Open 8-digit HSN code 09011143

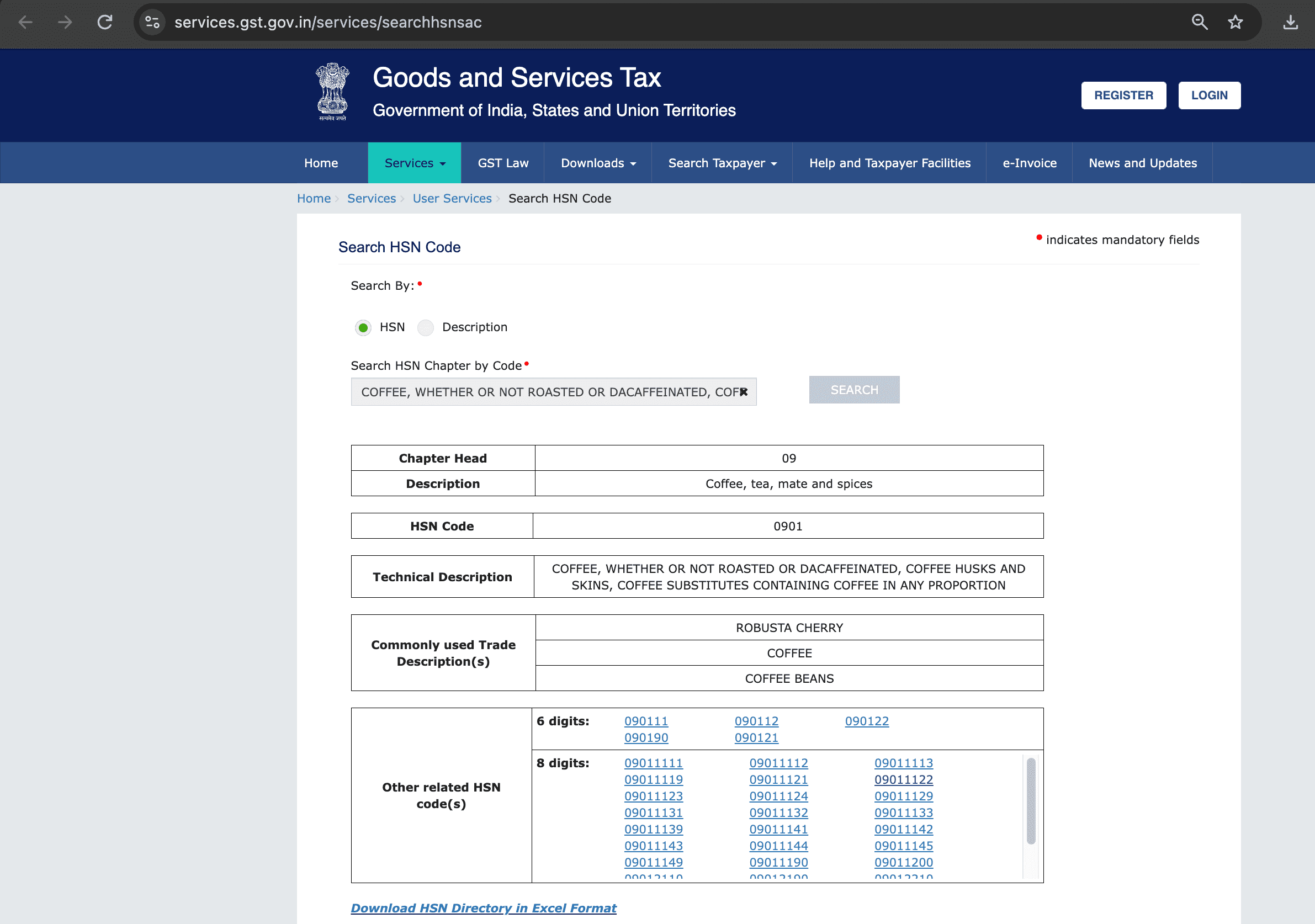pos(654,846)
